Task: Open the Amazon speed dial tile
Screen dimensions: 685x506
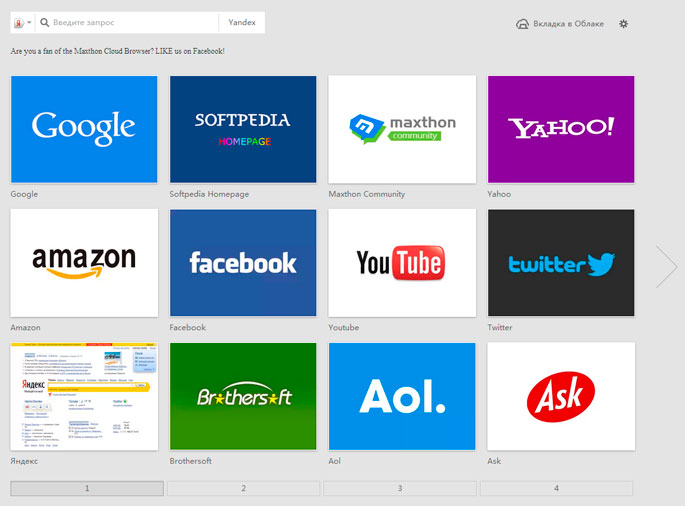Action: coord(84,263)
